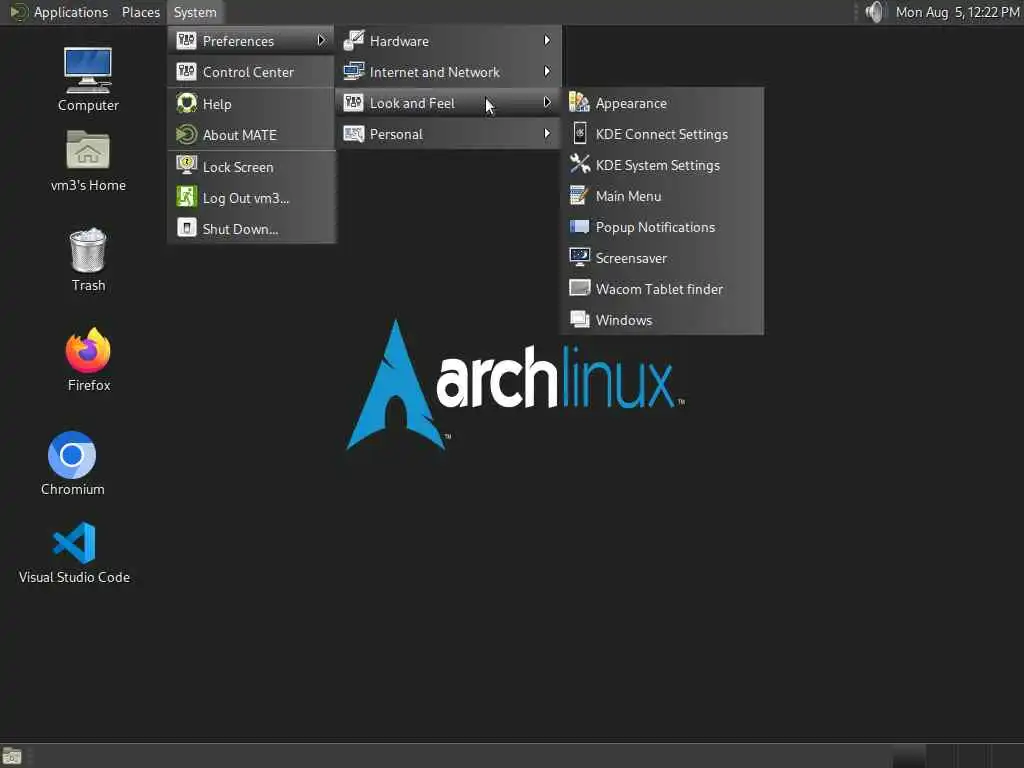This screenshot has height=768, width=1024.
Task: Open the clock showing Mon Aug 5
Action: pos(957,12)
